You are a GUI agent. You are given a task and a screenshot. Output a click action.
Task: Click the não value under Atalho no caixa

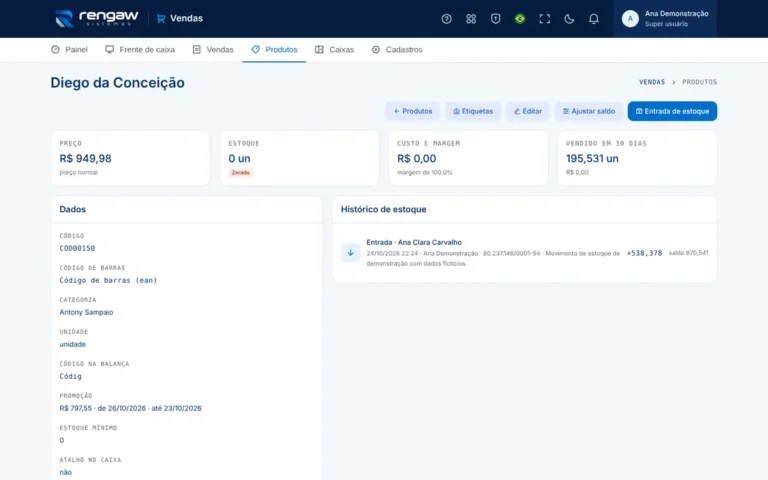pos(65,472)
